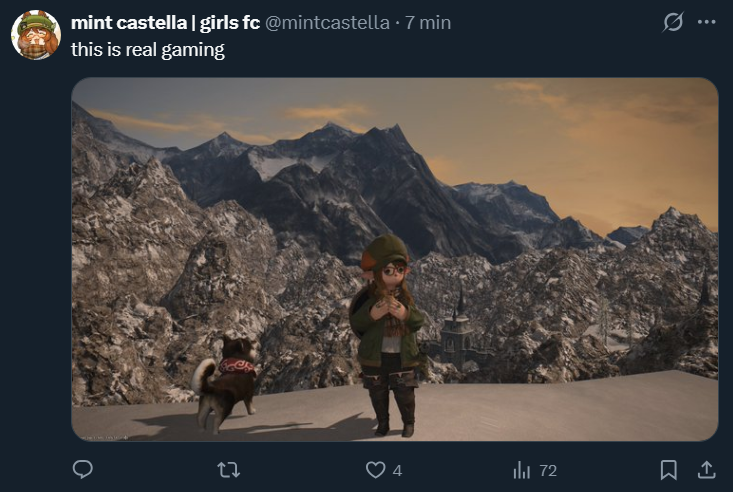
Task: Like the post with the heart icon
Action: point(375,470)
